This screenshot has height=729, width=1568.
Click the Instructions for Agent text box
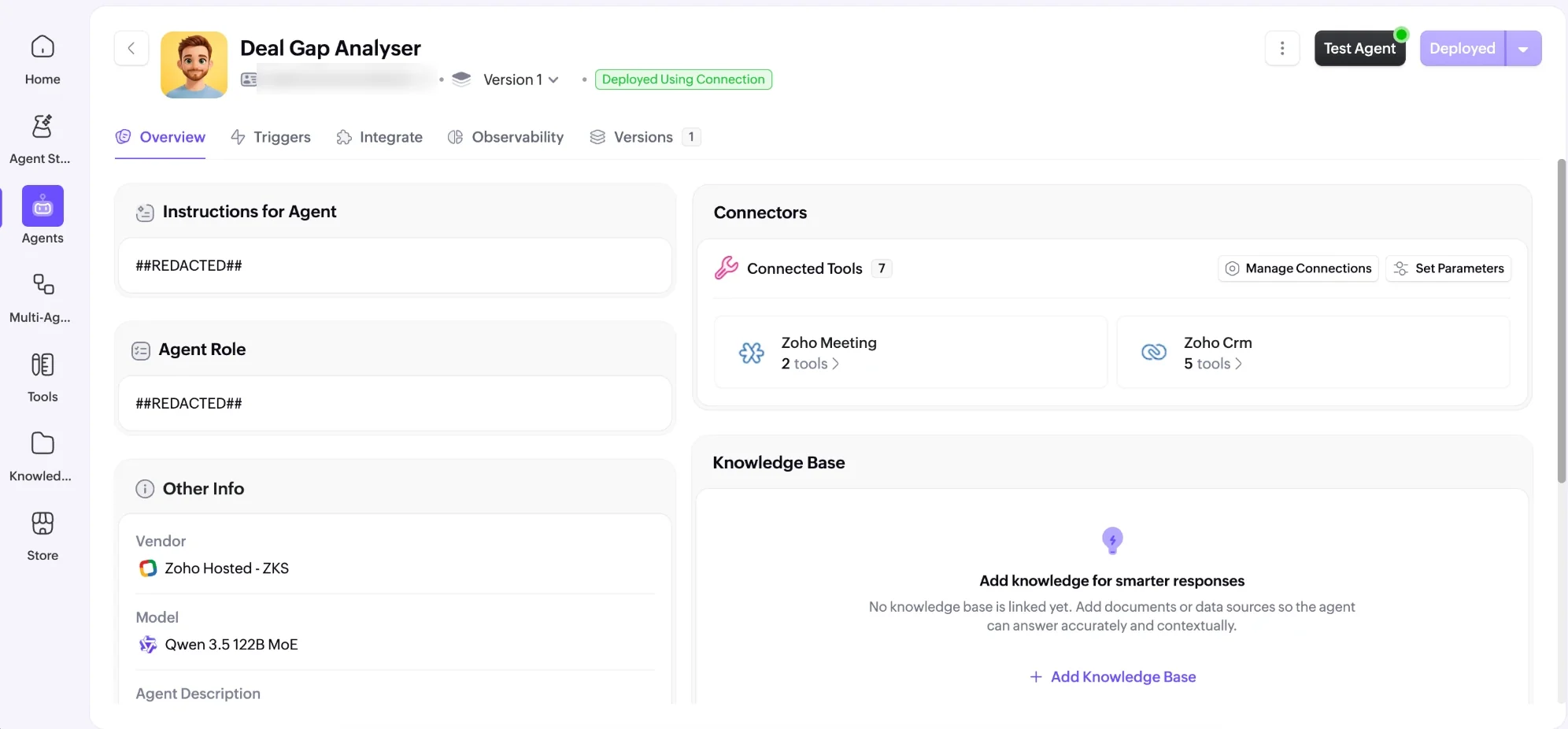click(395, 266)
